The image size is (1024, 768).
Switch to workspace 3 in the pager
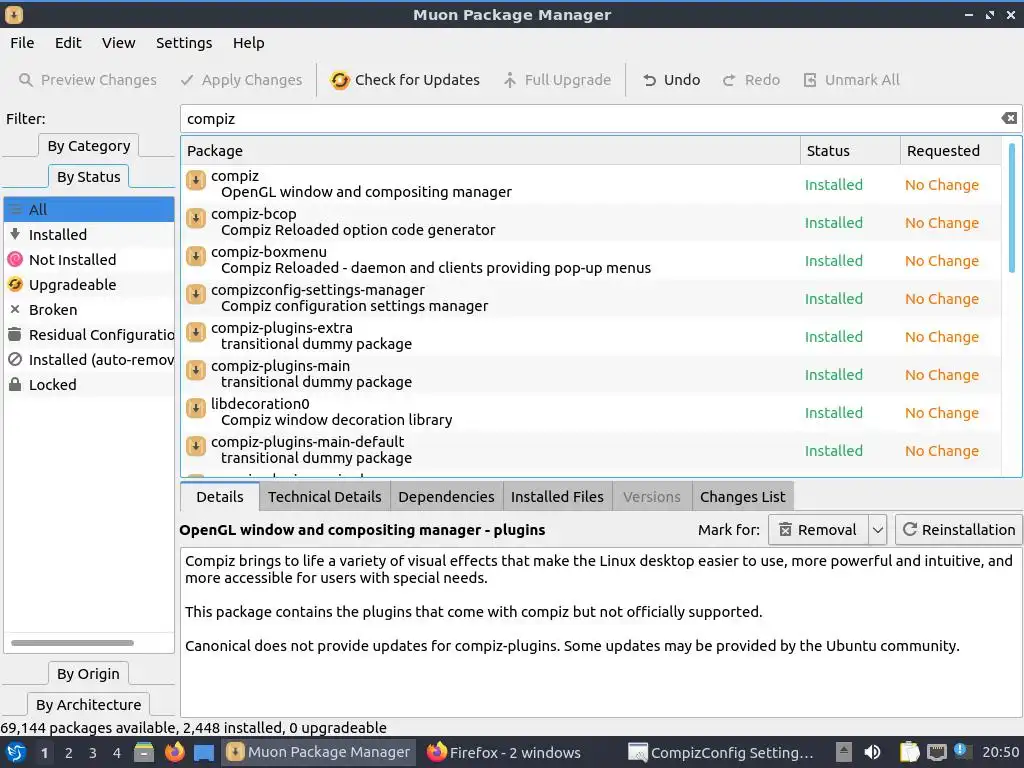[93, 752]
